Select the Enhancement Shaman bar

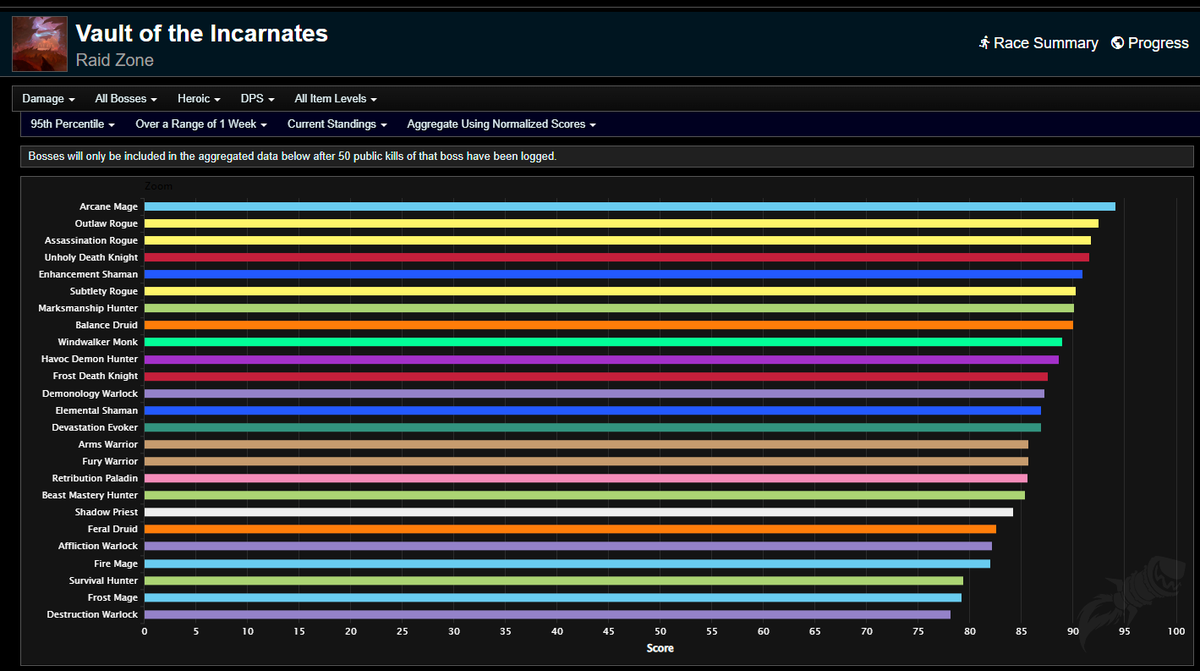coord(613,274)
